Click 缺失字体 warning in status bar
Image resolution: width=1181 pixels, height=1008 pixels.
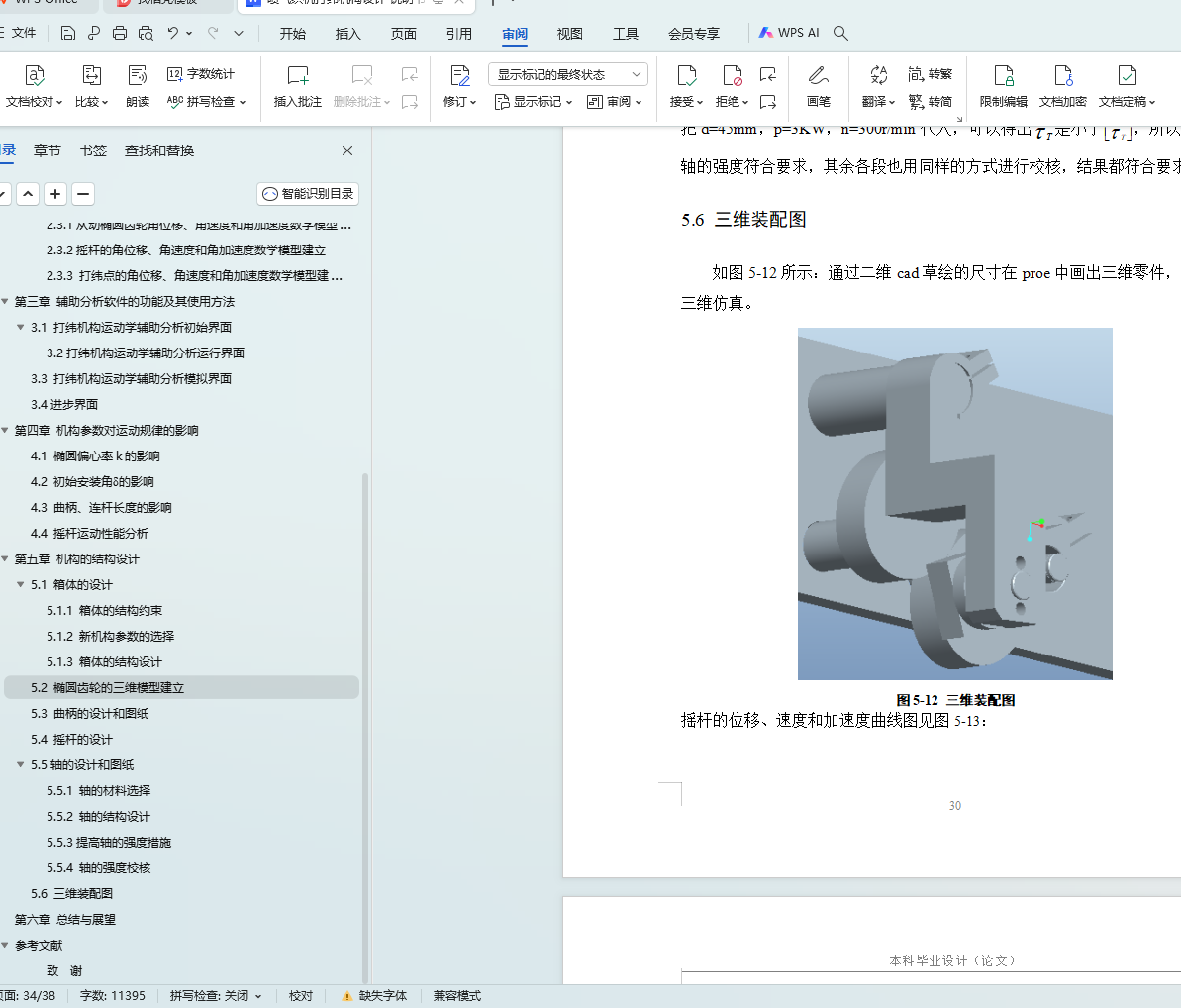click(374, 996)
